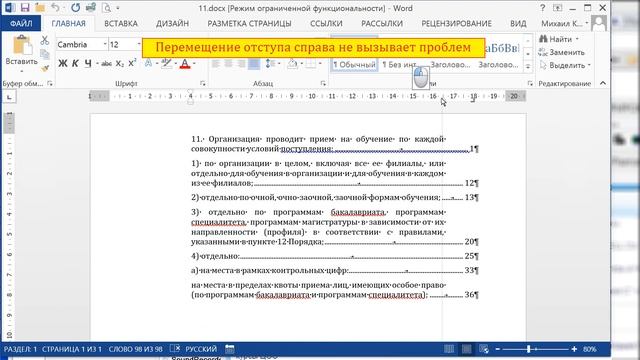Open the font name dropdown arrow

[x=105, y=44]
